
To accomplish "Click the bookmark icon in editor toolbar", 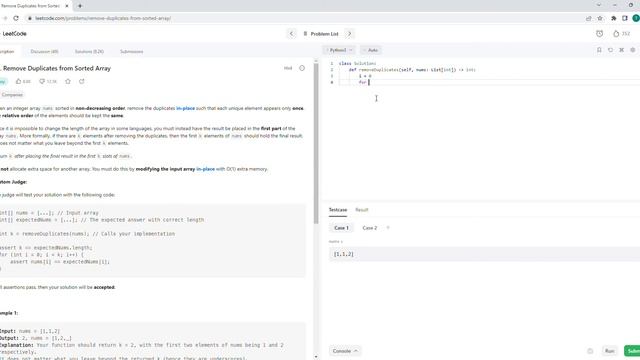I will [599, 50].
